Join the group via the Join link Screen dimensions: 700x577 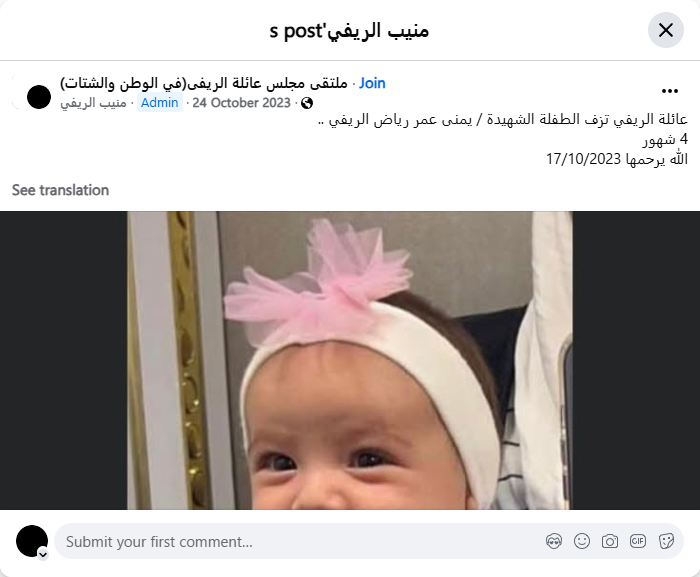[372, 83]
